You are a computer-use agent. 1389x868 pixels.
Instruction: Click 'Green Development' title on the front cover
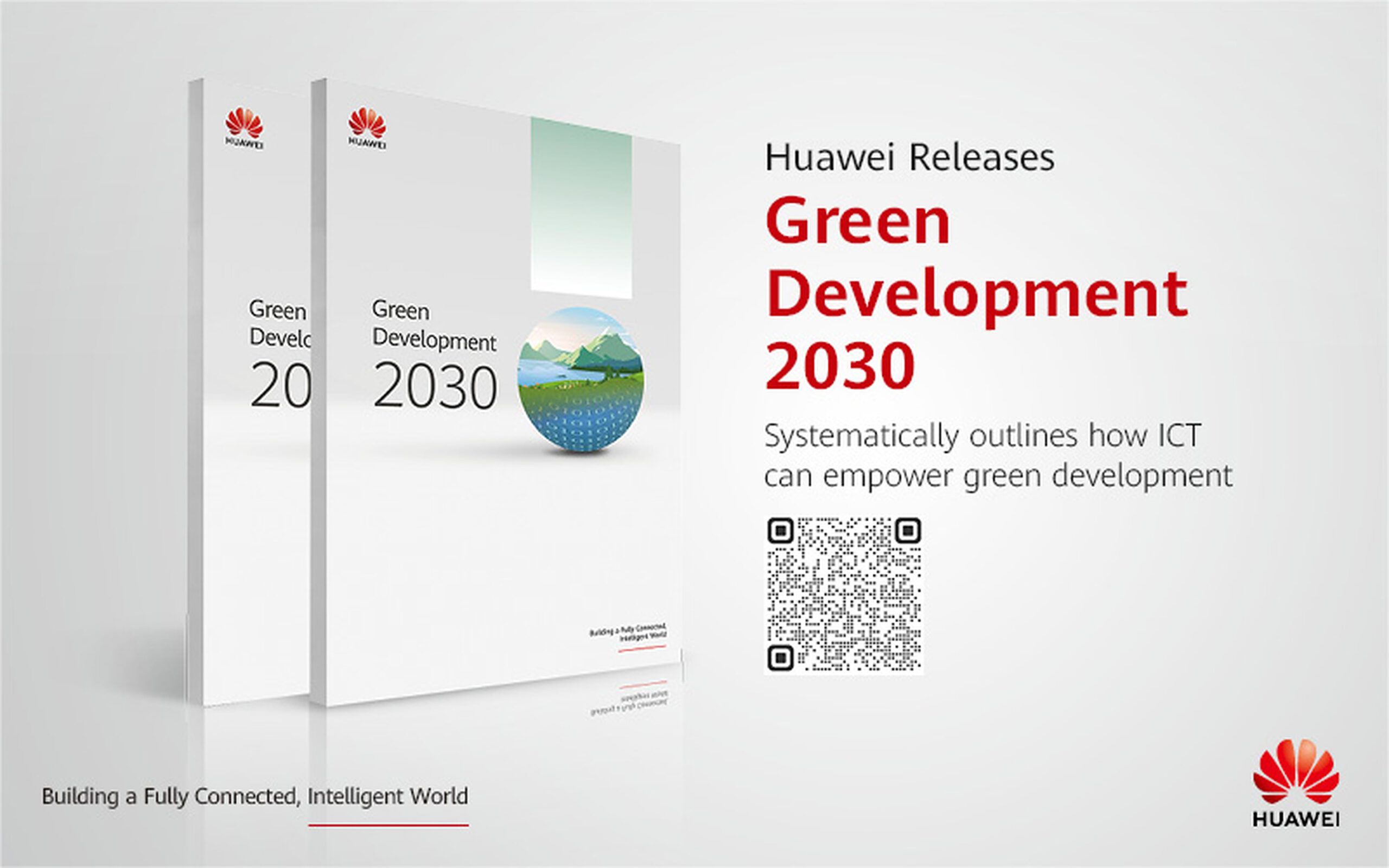coord(434,325)
